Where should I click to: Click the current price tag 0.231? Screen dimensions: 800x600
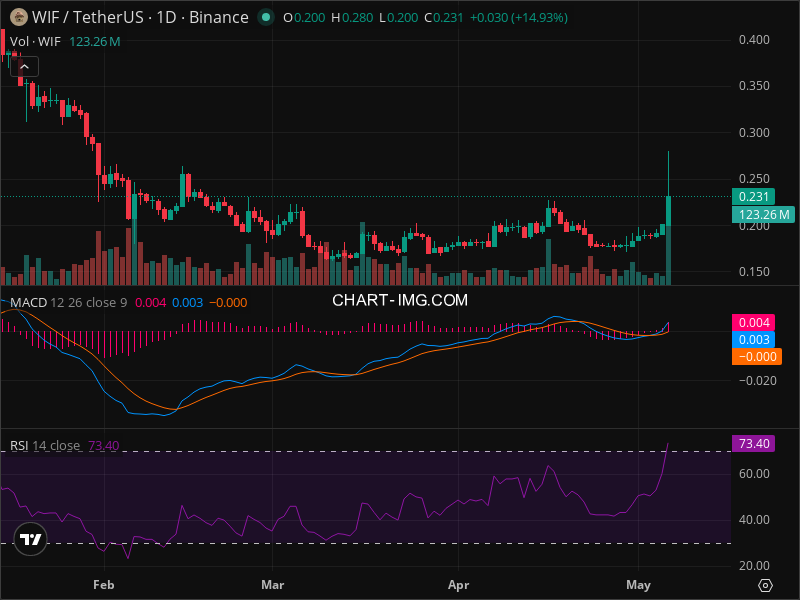[x=753, y=196]
